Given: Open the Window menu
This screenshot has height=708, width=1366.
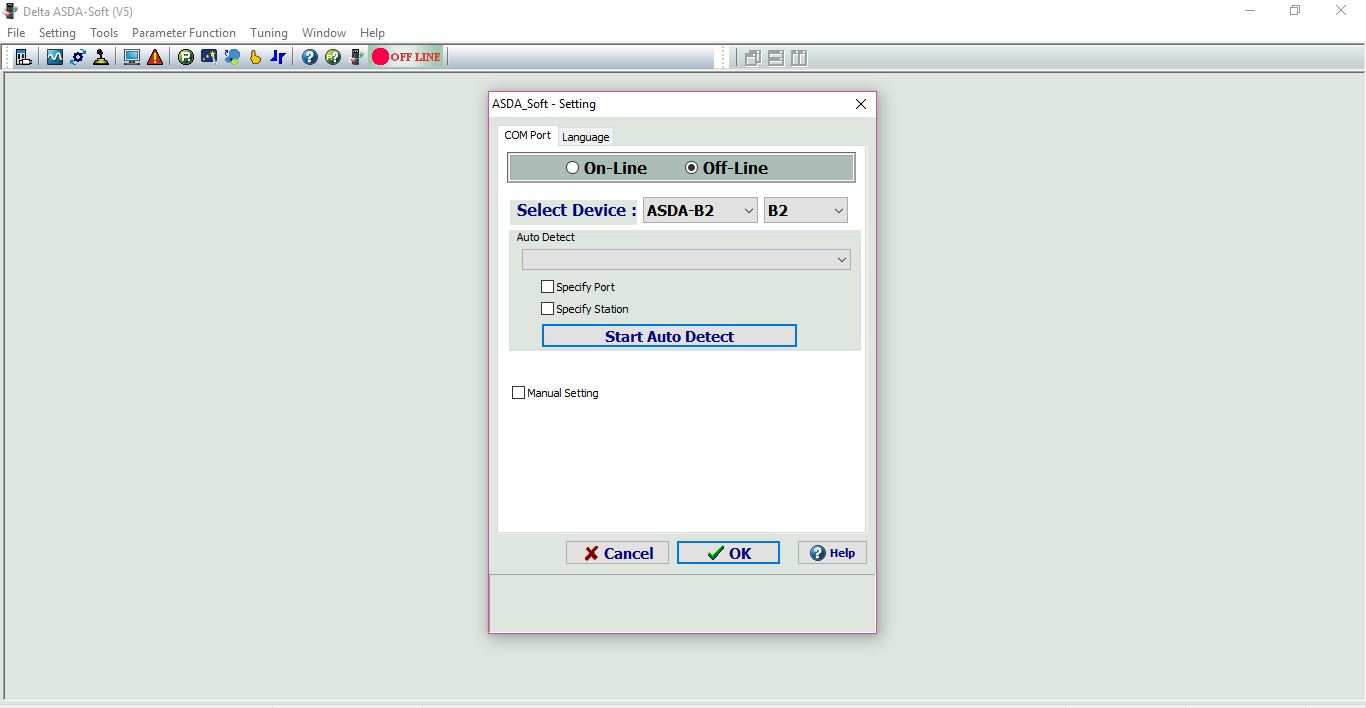Looking at the screenshot, I should [324, 33].
